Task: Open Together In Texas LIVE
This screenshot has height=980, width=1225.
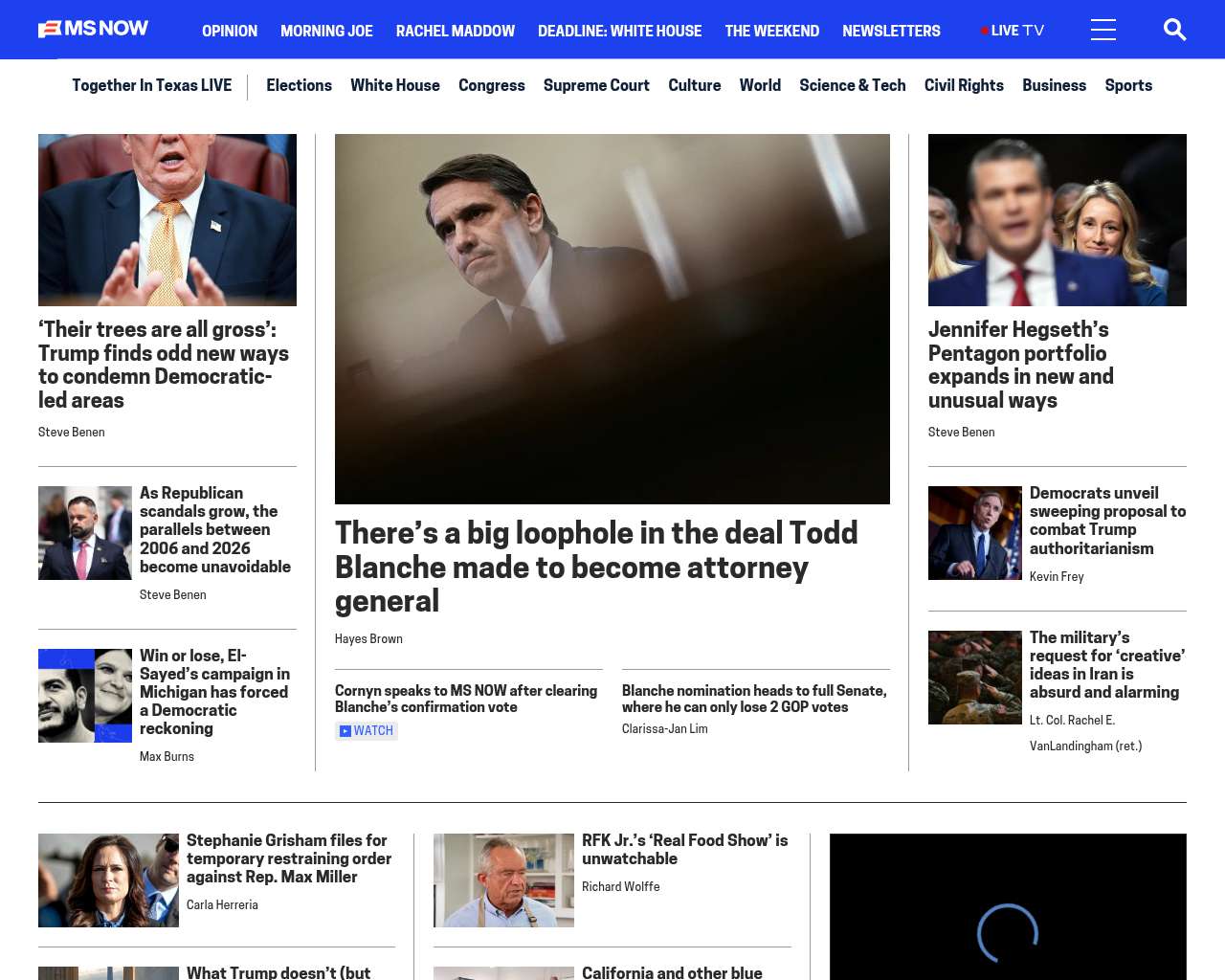Action: 151,85
